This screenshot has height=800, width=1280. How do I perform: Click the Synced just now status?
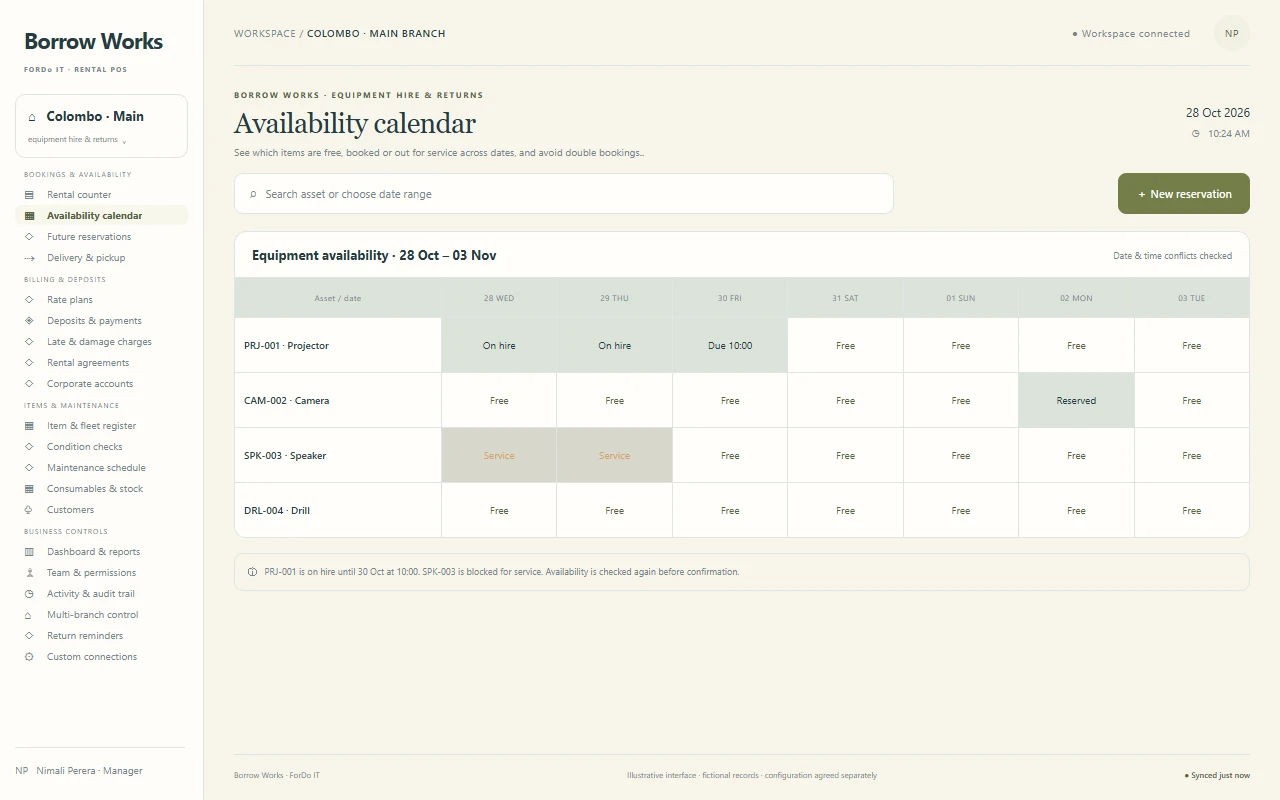1217,775
